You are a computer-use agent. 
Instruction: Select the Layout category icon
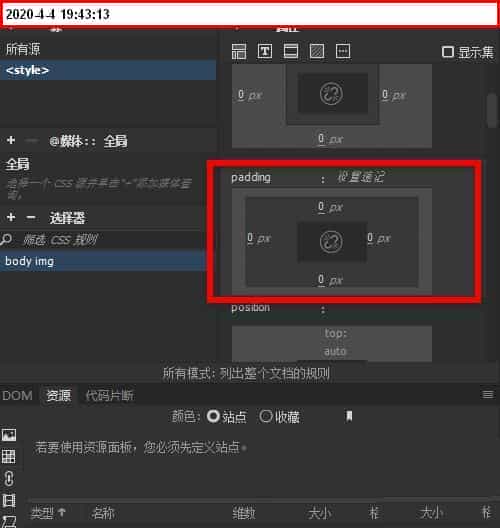pyautogui.click(x=239, y=52)
